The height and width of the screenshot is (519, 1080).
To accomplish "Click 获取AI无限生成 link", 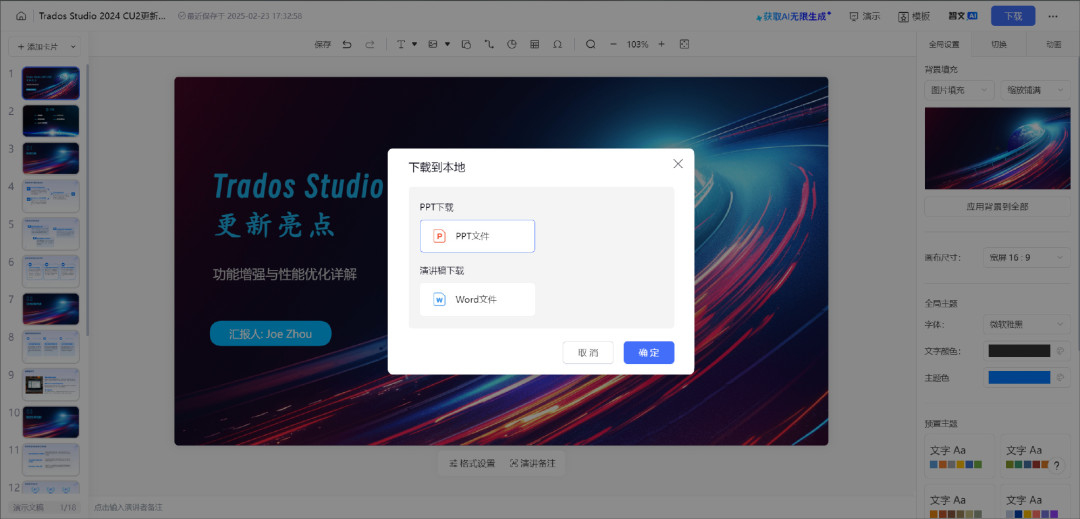I will [x=793, y=16].
